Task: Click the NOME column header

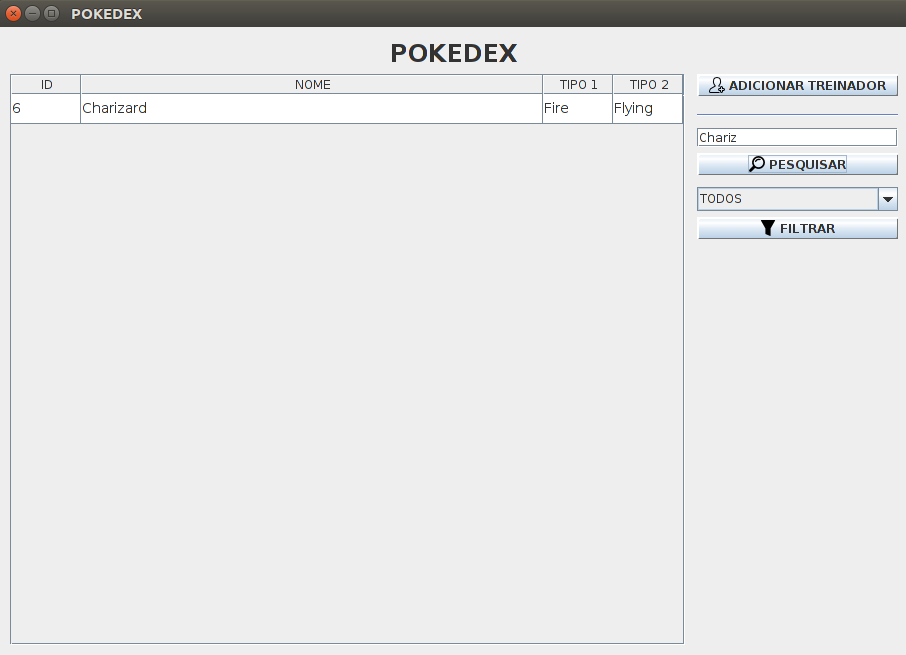Action: (312, 84)
